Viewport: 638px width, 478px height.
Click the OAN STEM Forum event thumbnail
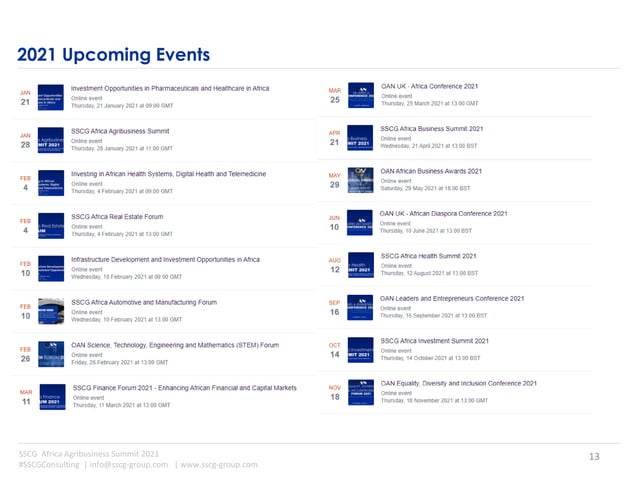[x=51, y=354]
